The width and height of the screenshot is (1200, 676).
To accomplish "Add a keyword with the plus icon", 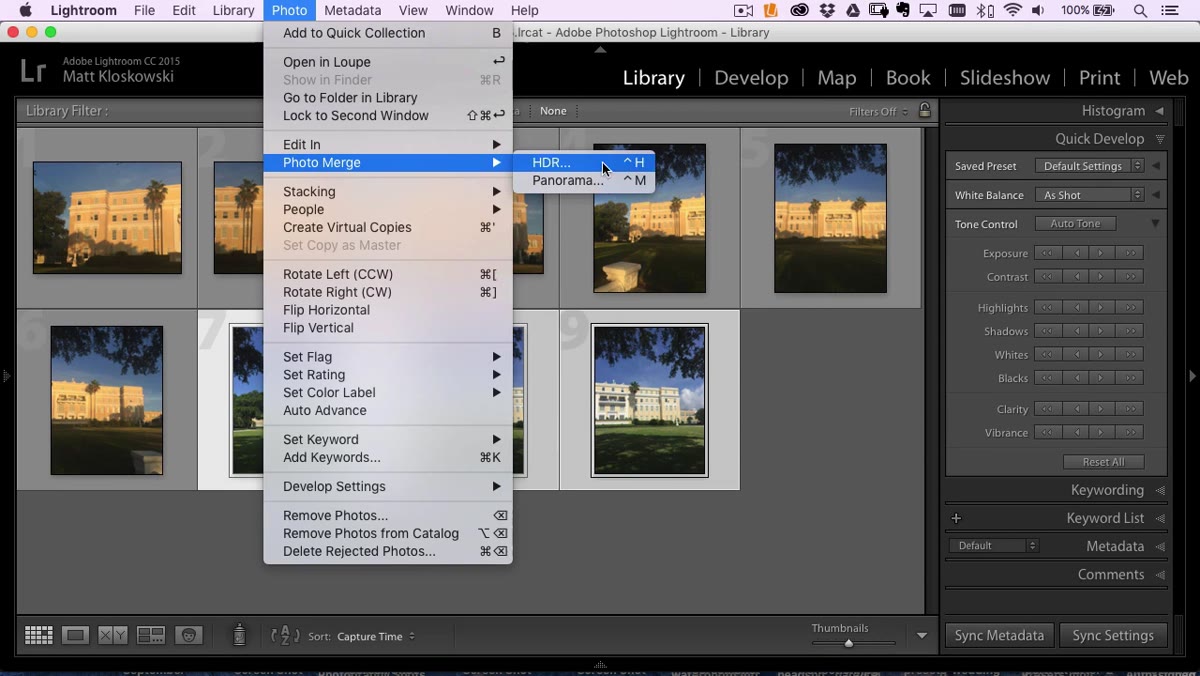I will pyautogui.click(x=956, y=518).
